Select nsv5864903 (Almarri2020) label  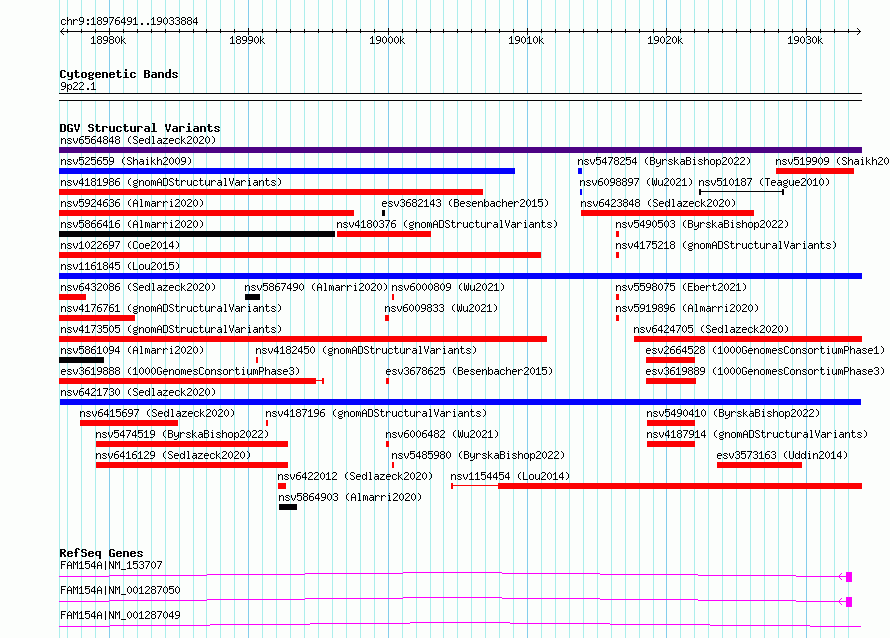350,497
